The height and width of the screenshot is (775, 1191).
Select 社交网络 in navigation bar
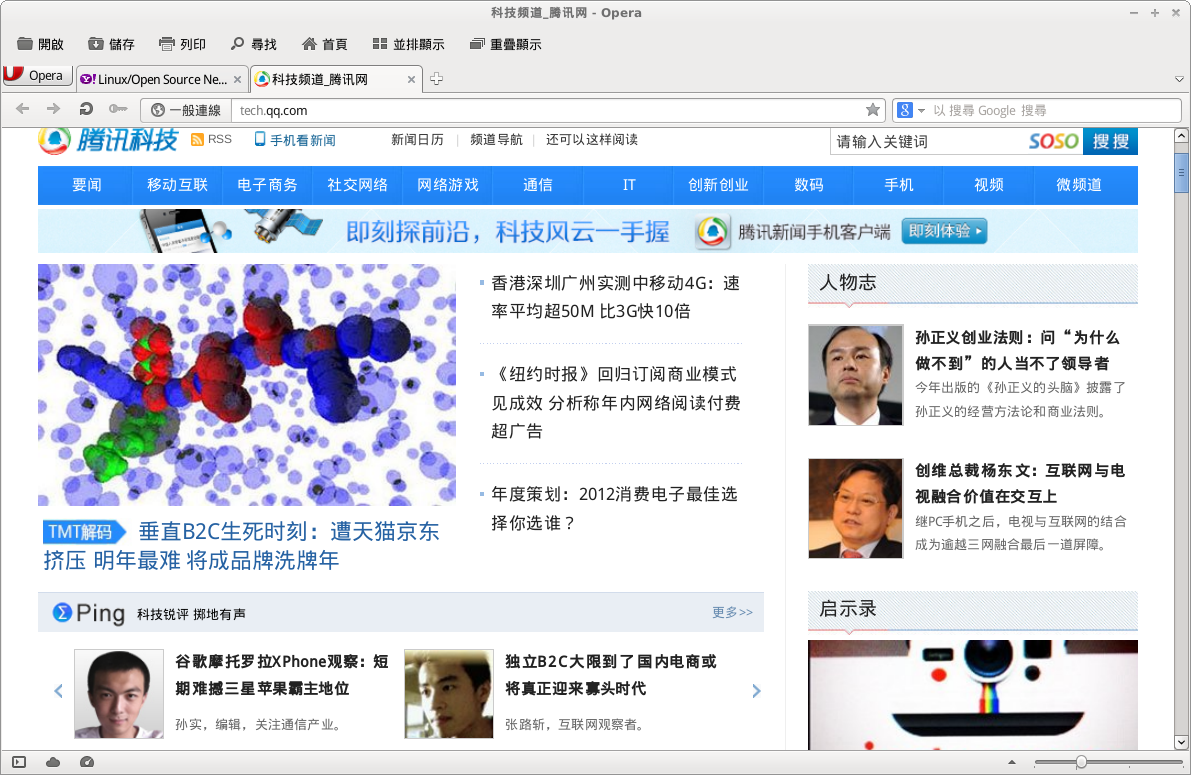point(357,185)
